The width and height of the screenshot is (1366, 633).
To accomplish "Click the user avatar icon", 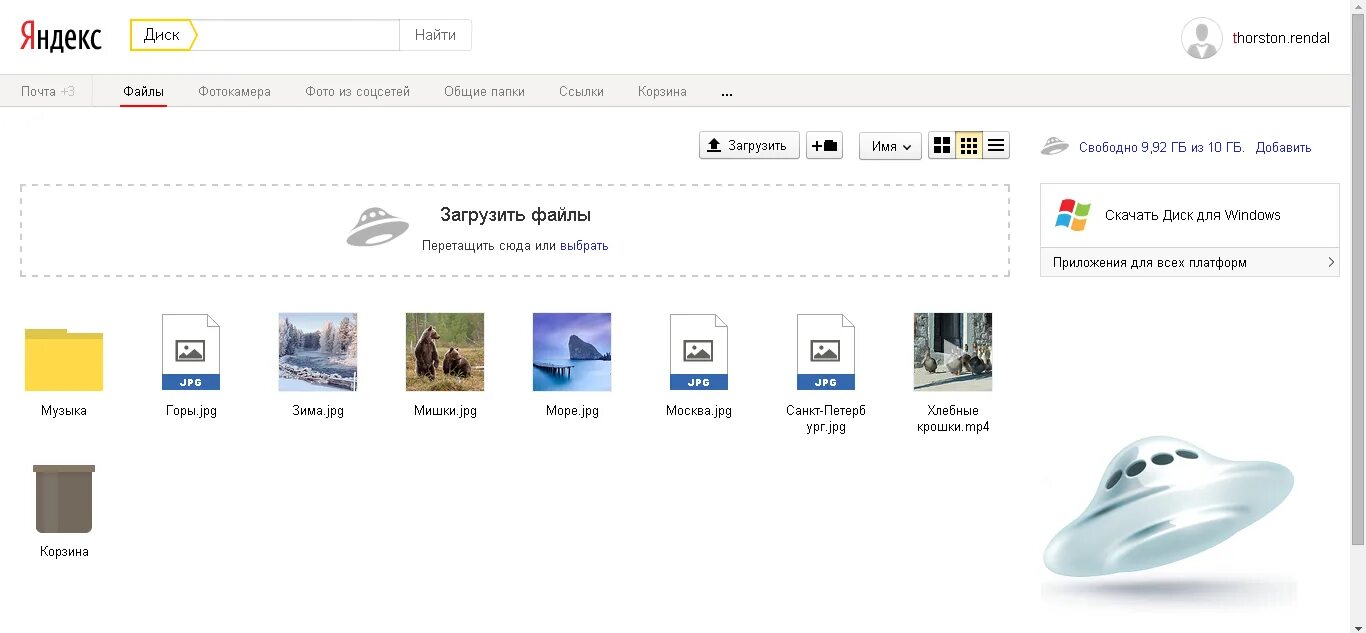I will 1201,38.
